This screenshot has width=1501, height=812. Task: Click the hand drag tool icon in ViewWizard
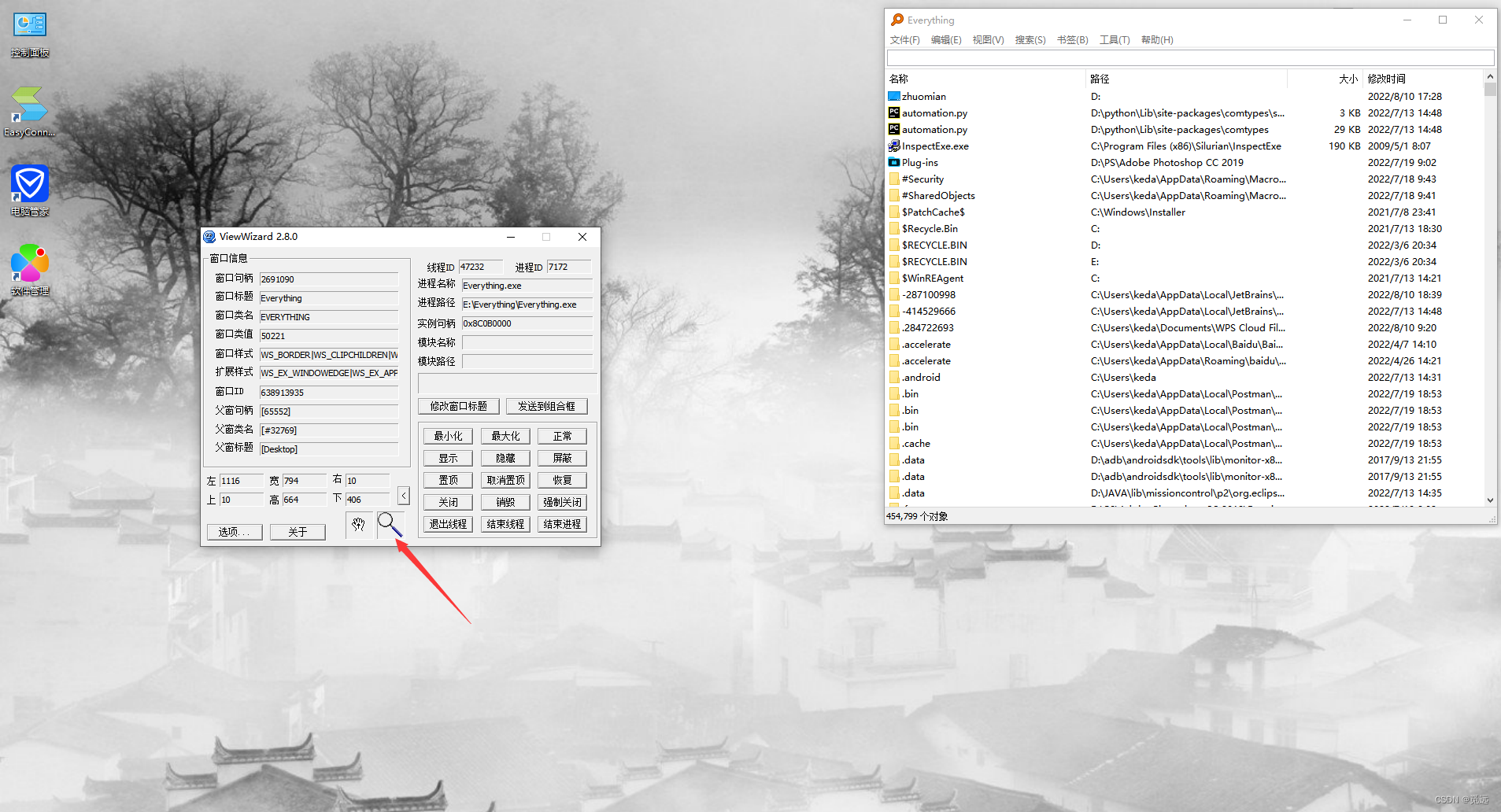359,524
